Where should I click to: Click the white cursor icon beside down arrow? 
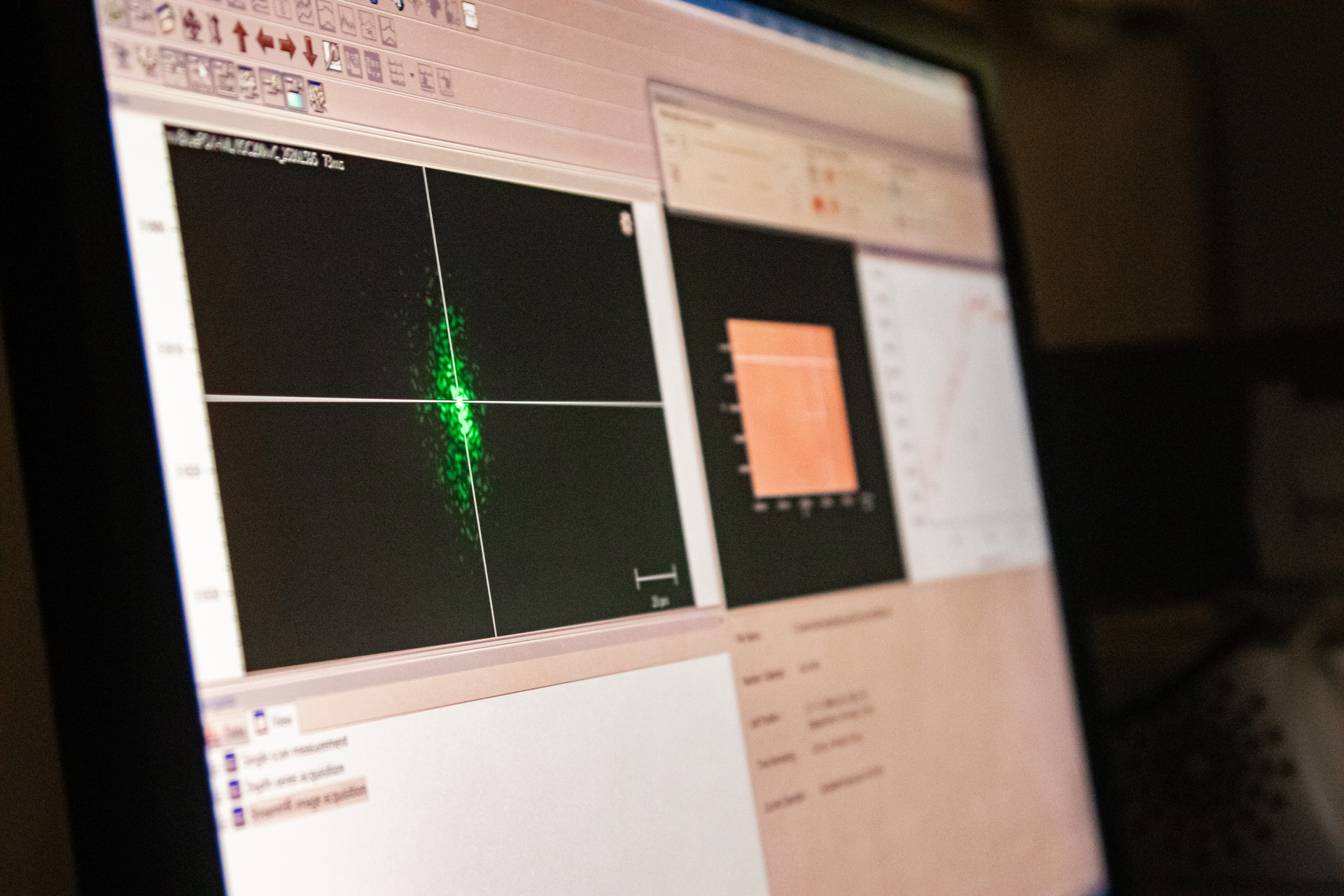(332, 56)
